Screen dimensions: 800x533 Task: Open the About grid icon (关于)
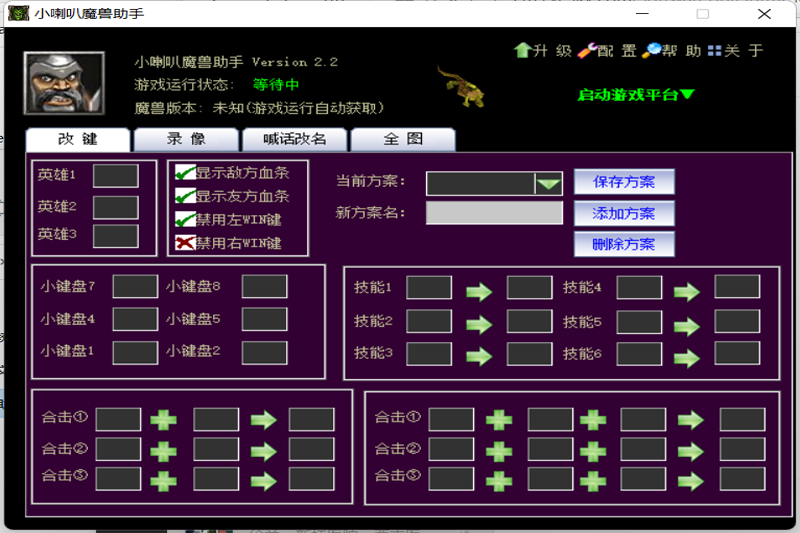tap(714, 50)
